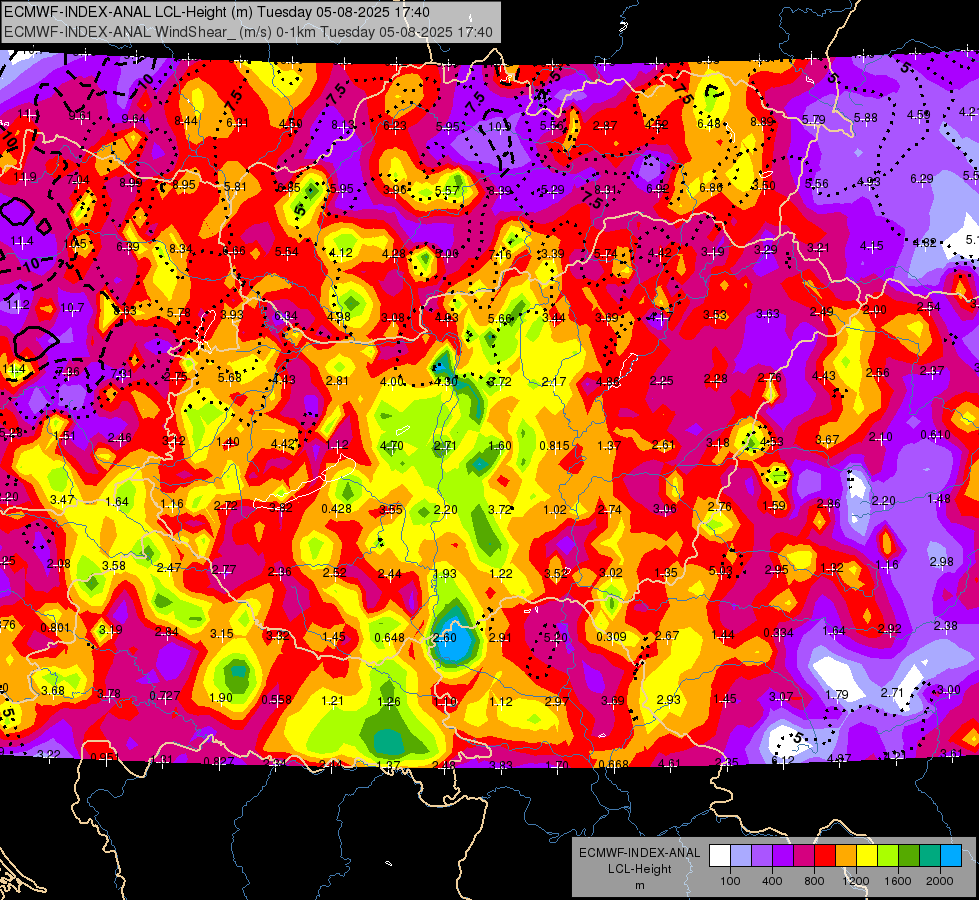Click the wind shear value 0.309
The width and height of the screenshot is (979, 900).
611,636
